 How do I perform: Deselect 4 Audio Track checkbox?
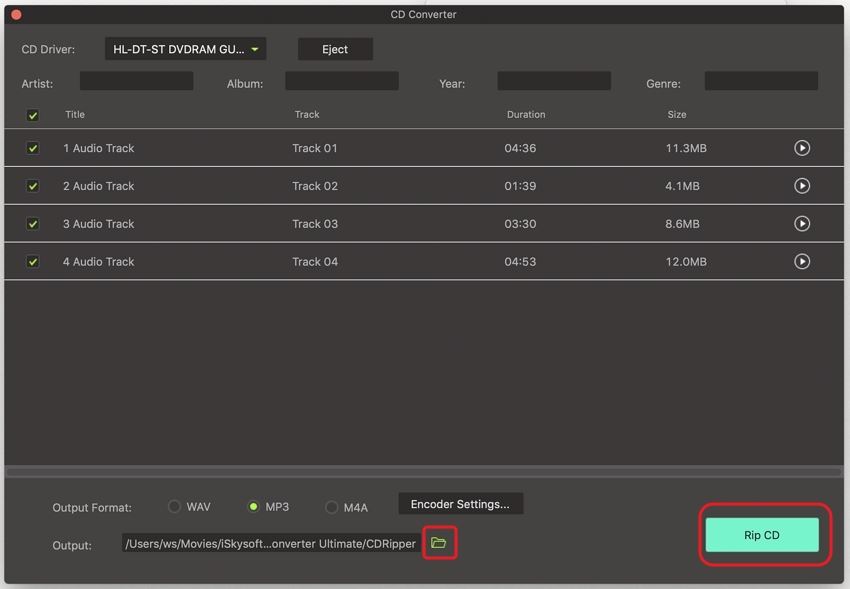pyautogui.click(x=33, y=262)
